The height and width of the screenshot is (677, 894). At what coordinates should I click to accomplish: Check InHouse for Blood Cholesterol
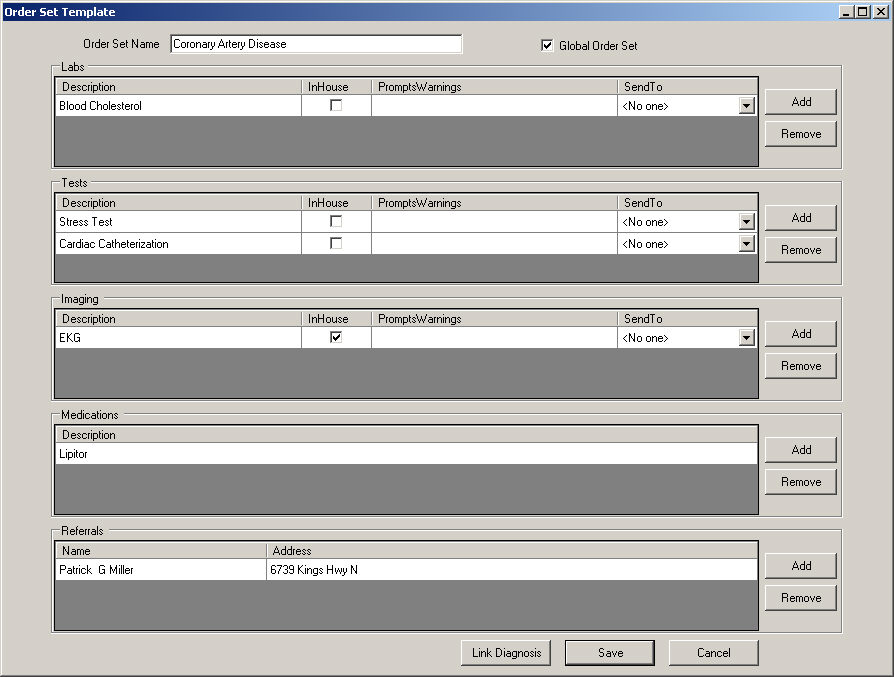click(x=336, y=105)
